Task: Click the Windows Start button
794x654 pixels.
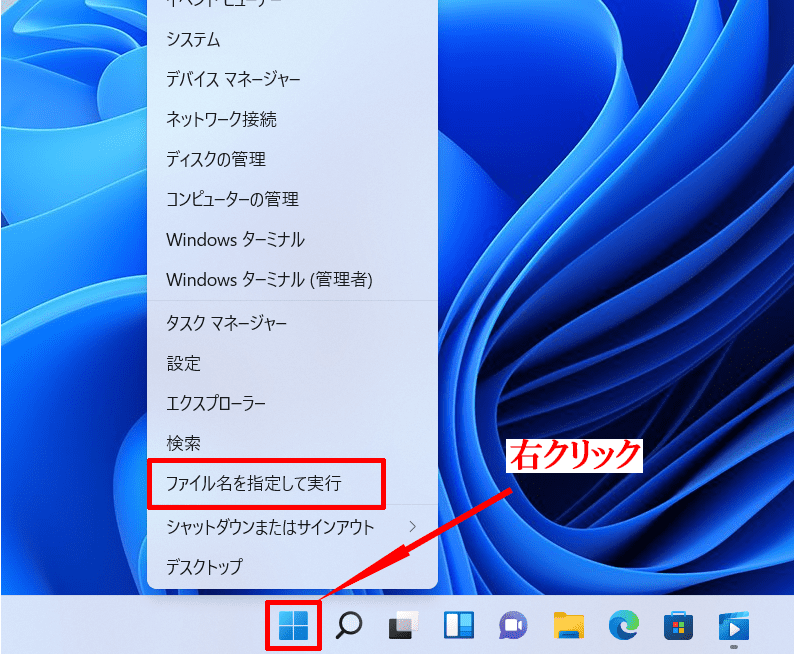Action: [x=293, y=626]
